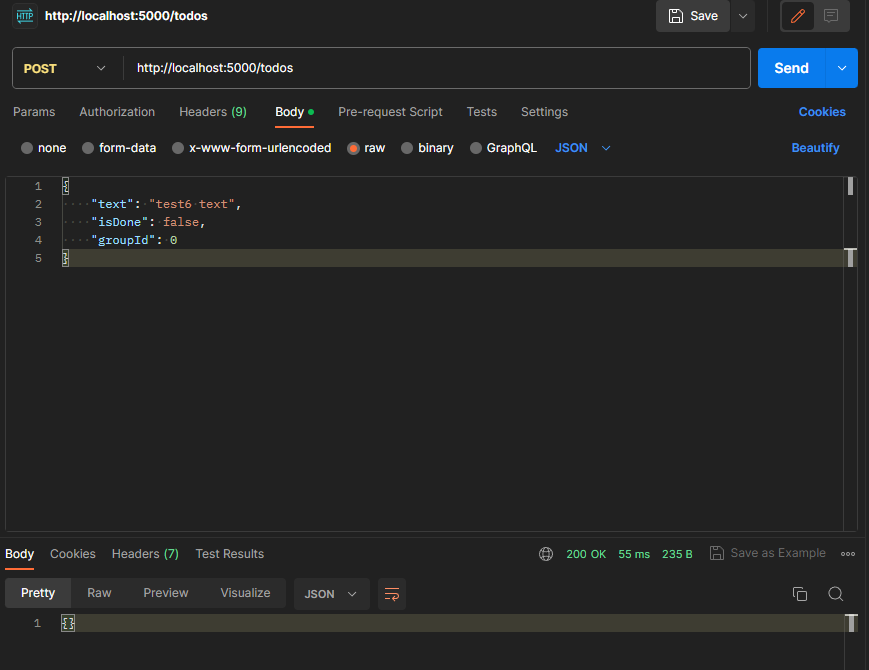Select the none body type
The width and height of the screenshot is (869, 670).
point(27,148)
